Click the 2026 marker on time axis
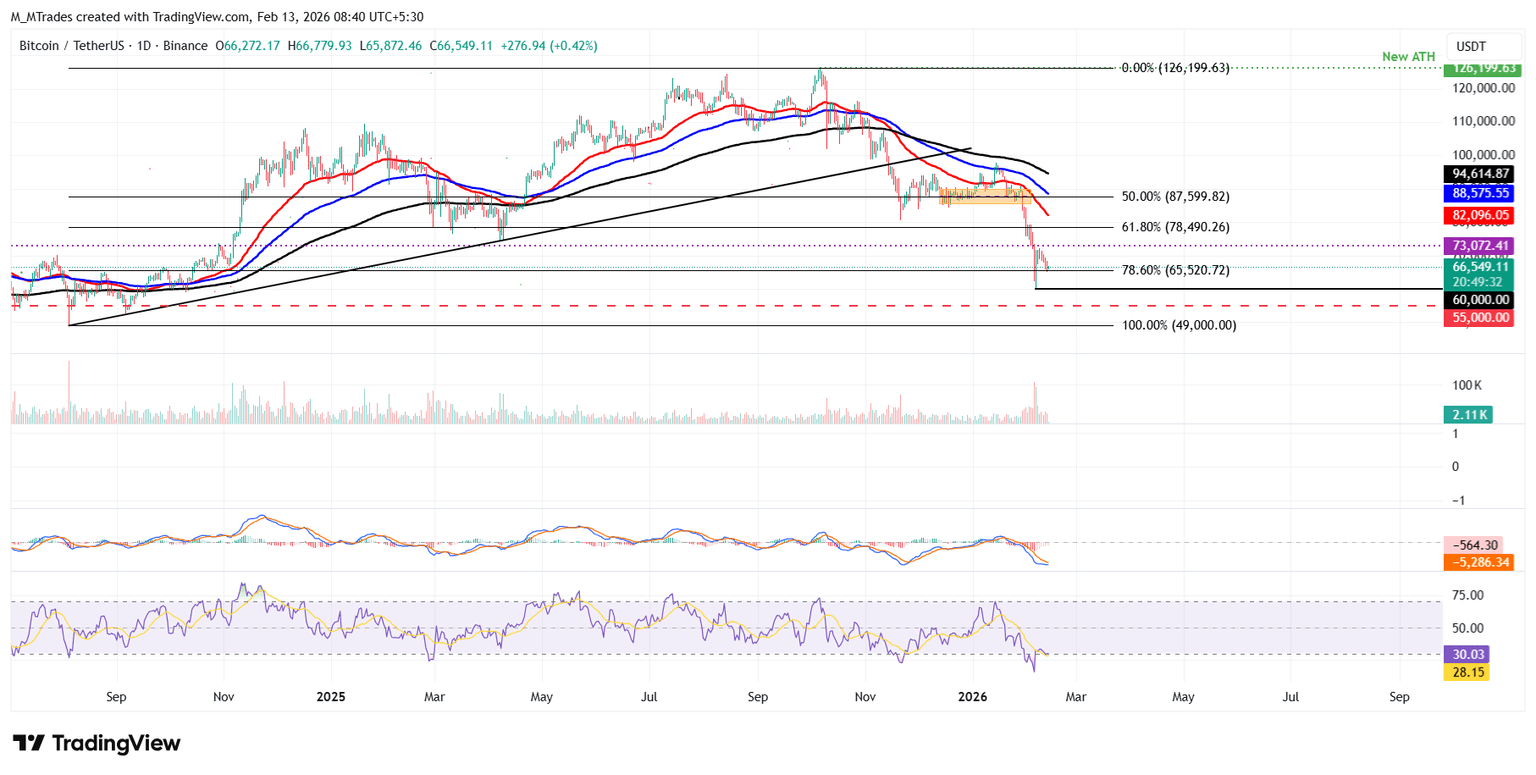The width and height of the screenshot is (1536, 775). click(973, 695)
